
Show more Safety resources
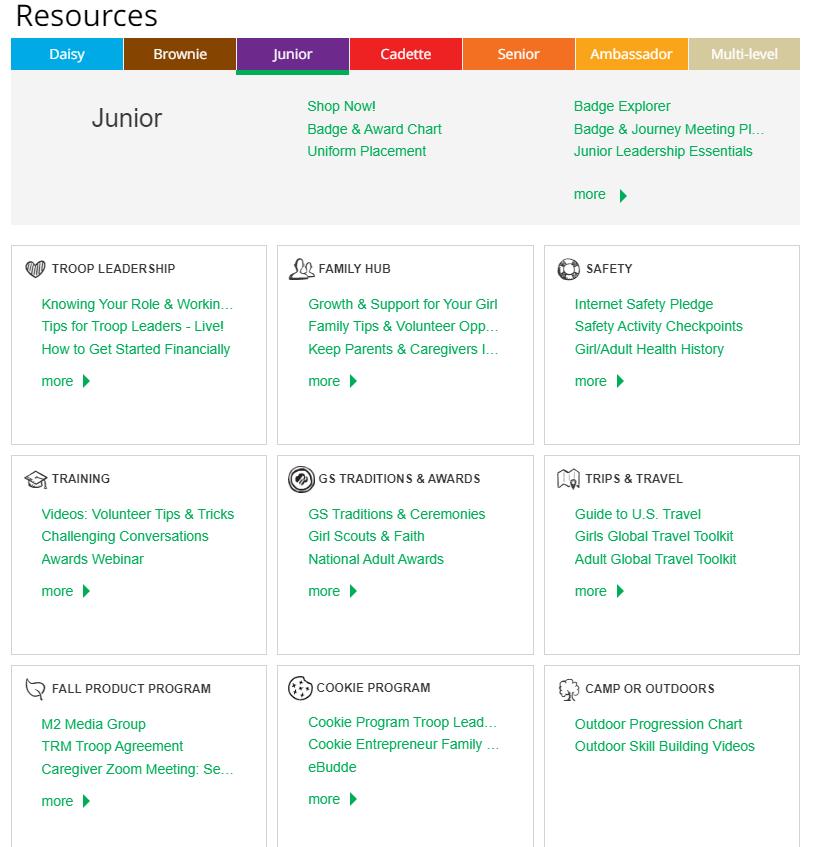click(599, 381)
